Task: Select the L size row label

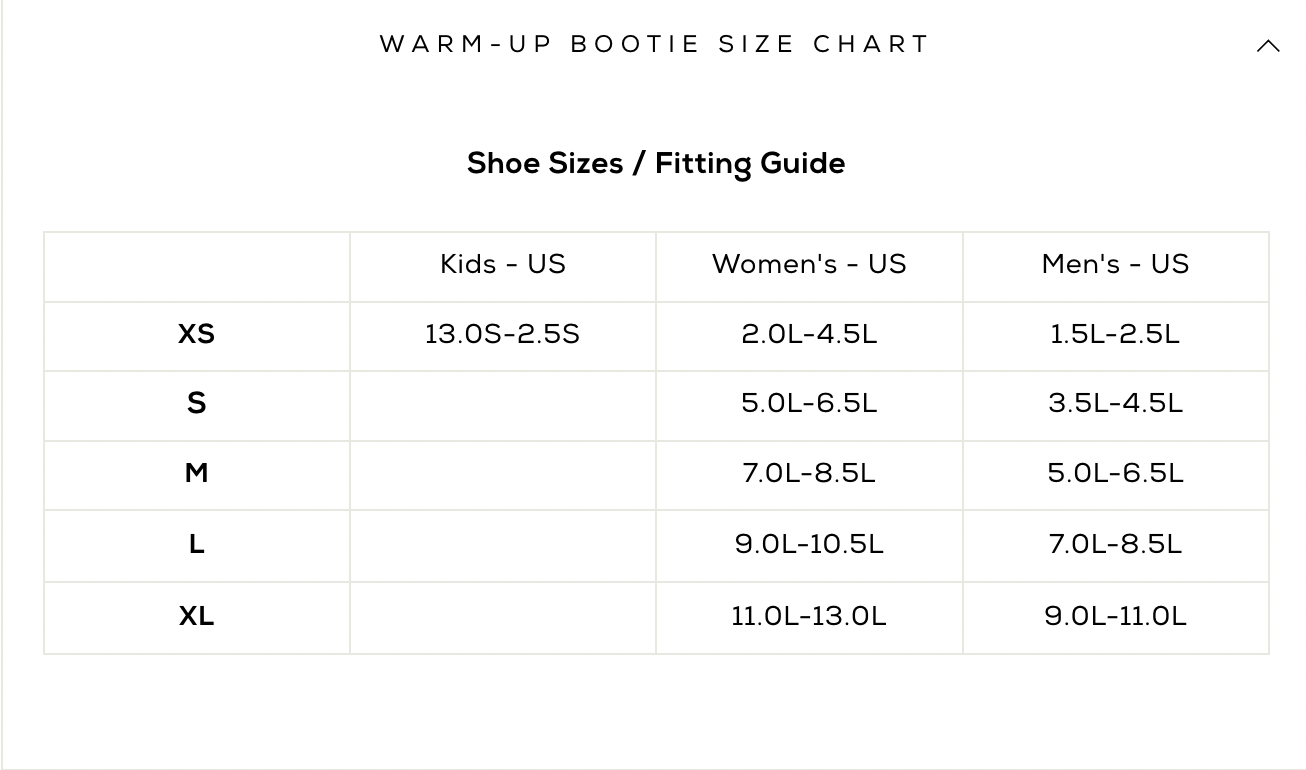Action: (196, 545)
